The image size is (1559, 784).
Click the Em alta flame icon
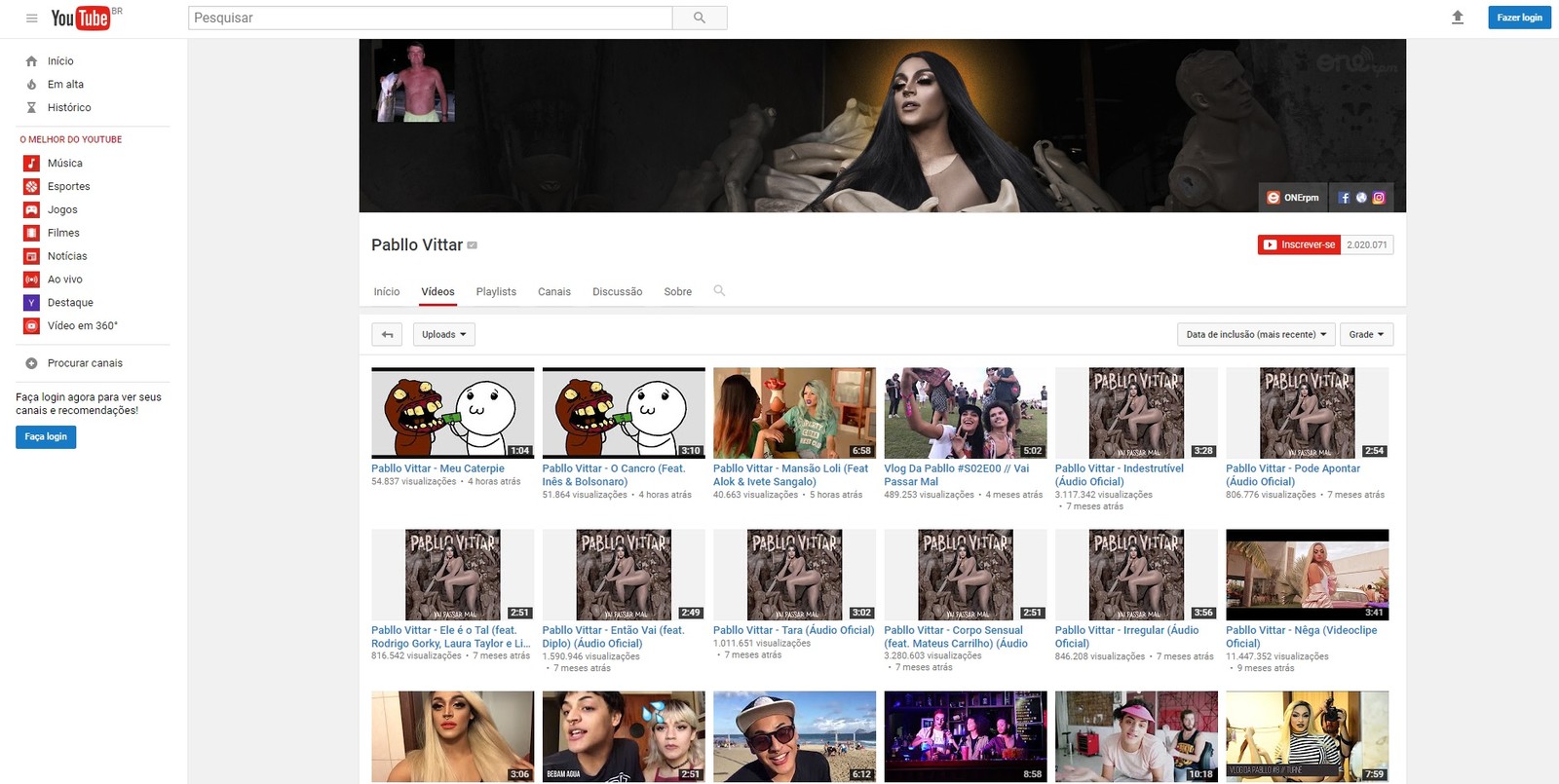tap(31, 85)
